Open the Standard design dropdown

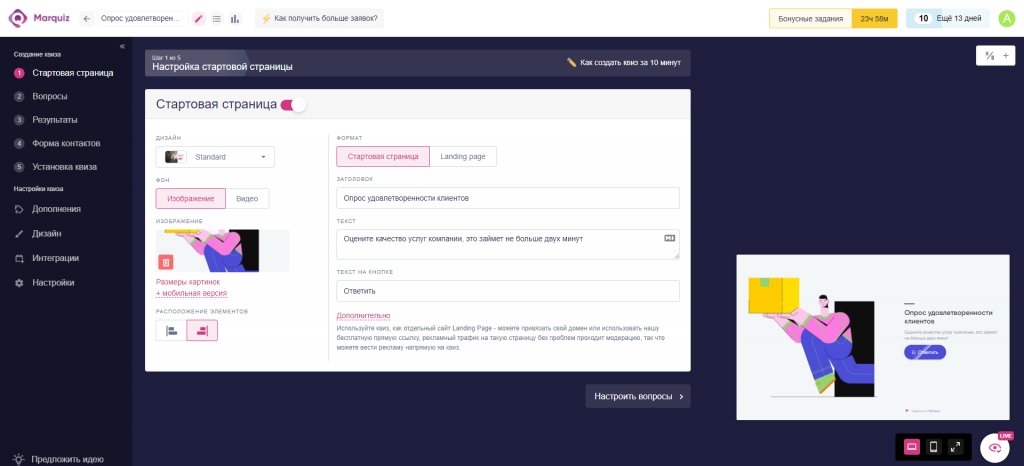215,157
